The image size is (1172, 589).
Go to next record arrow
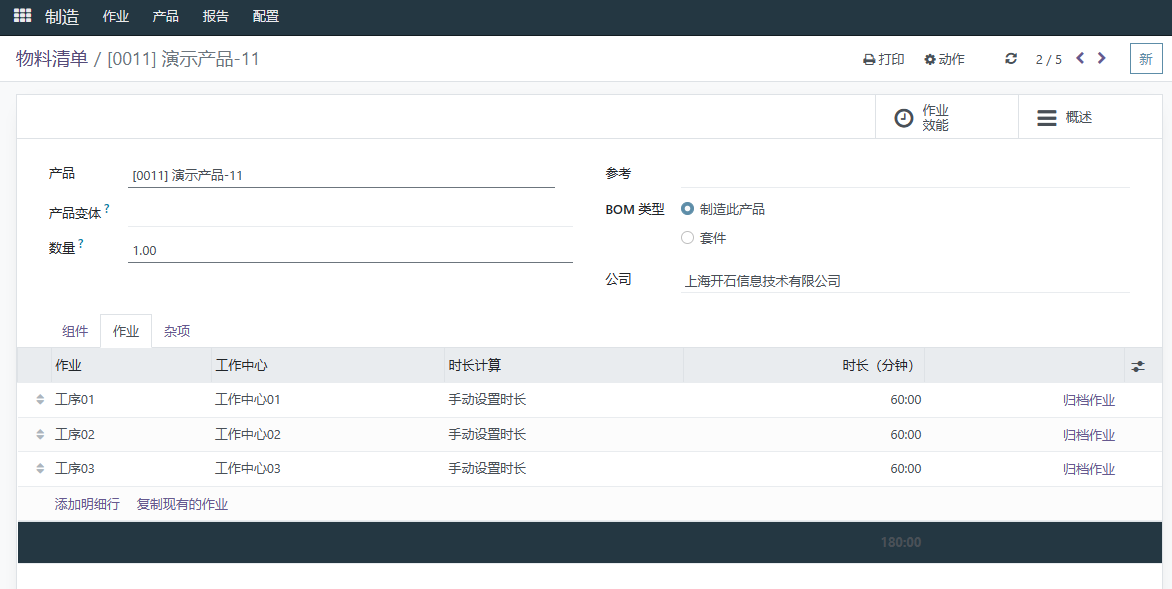[x=1101, y=58]
